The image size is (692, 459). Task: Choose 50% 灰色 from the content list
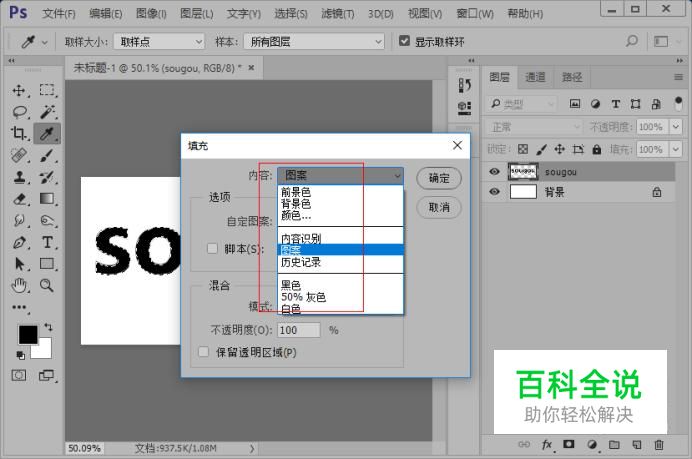(x=340, y=297)
